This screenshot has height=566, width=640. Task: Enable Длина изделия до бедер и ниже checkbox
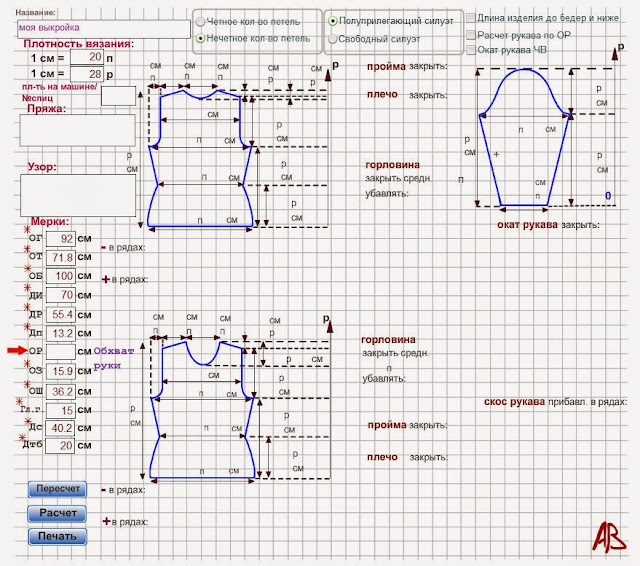471,18
